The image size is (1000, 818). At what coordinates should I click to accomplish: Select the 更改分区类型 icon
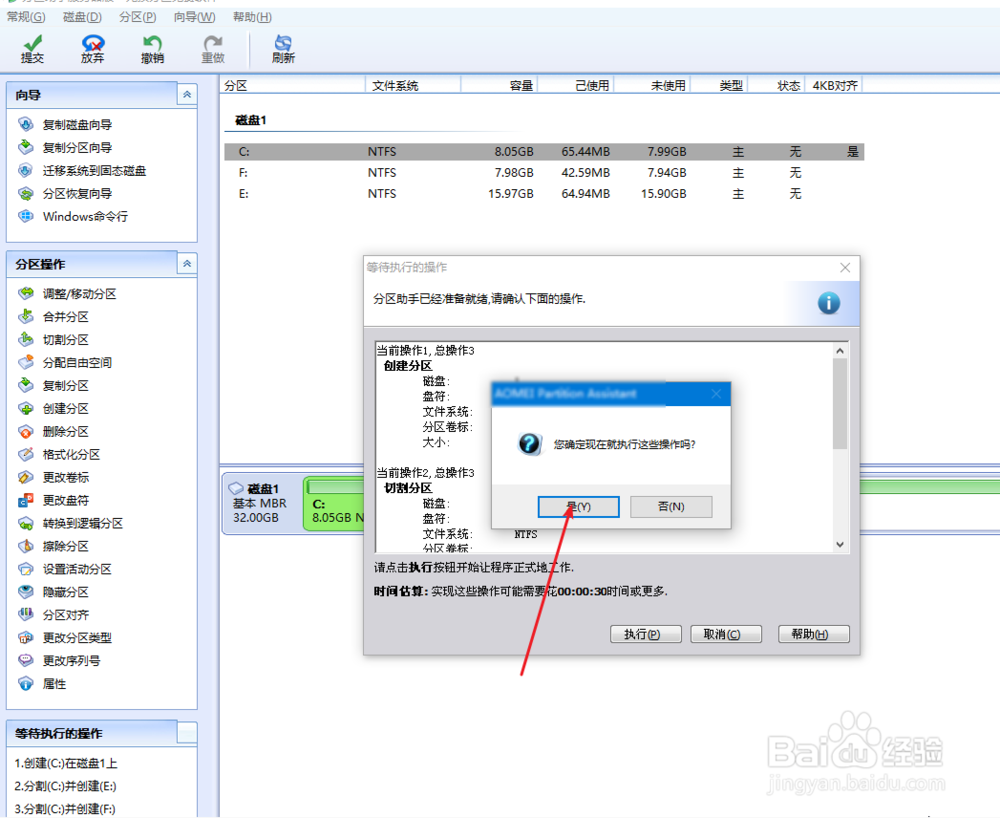point(26,638)
